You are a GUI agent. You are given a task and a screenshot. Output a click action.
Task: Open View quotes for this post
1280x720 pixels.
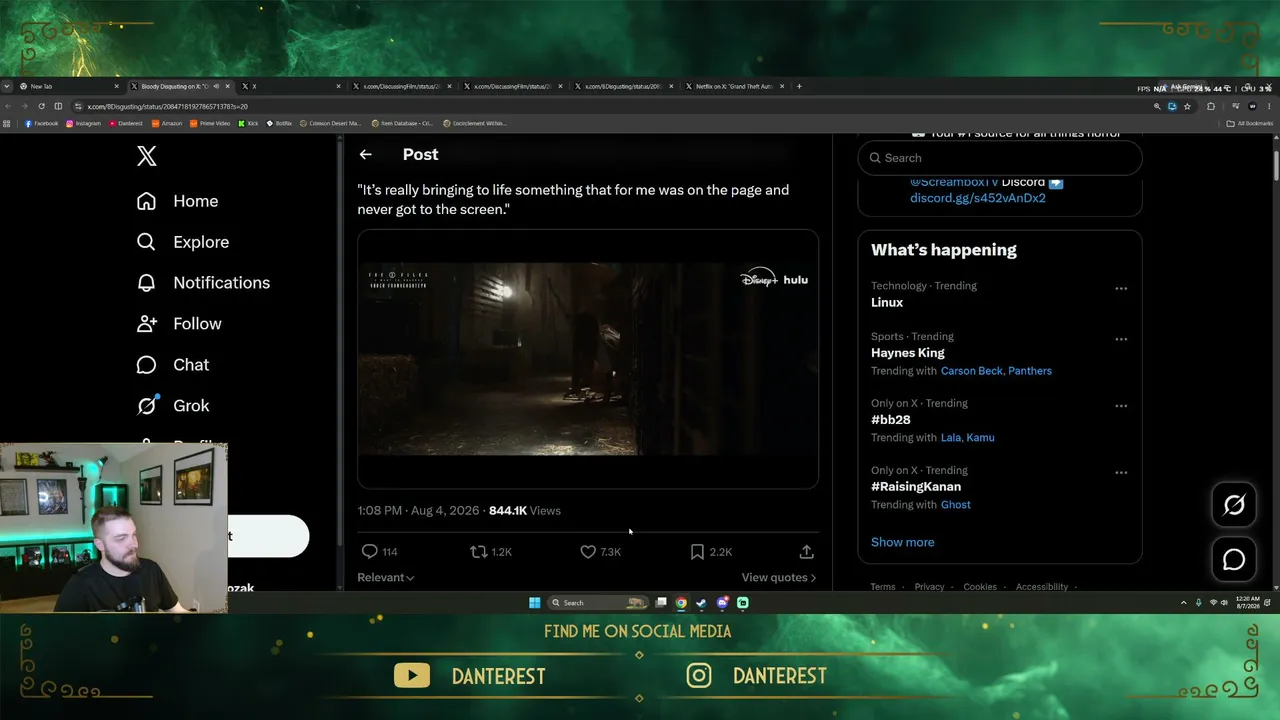(x=779, y=577)
